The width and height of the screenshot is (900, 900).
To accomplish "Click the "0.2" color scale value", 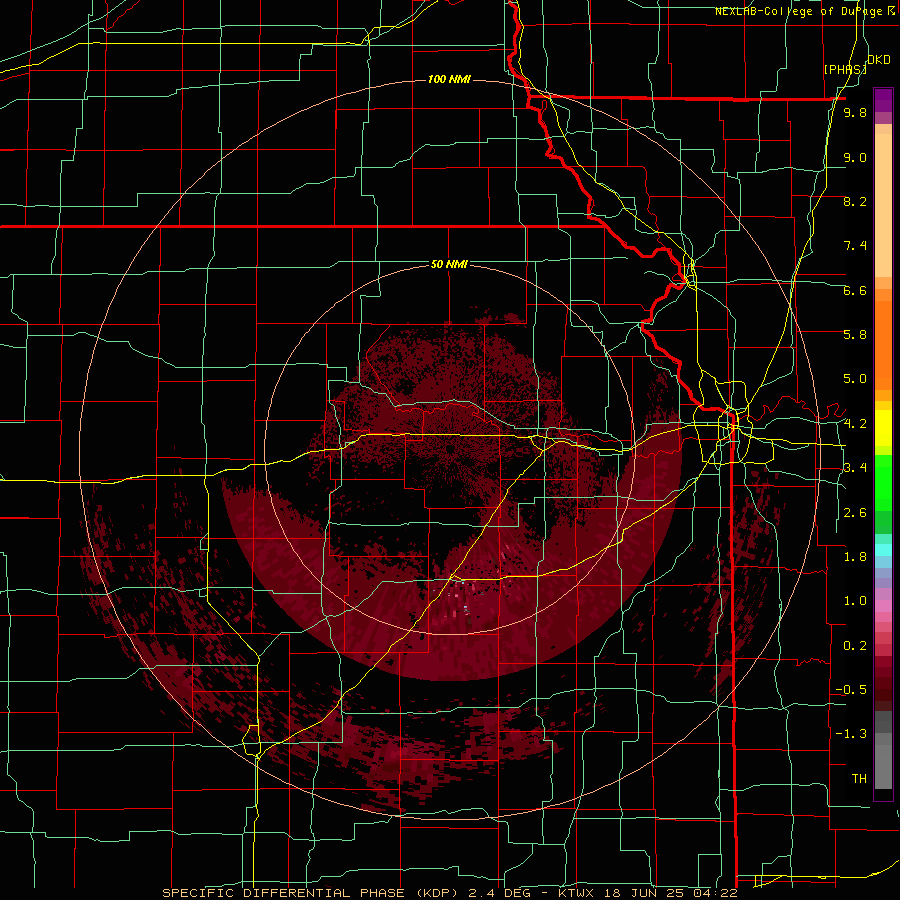I will (855, 646).
